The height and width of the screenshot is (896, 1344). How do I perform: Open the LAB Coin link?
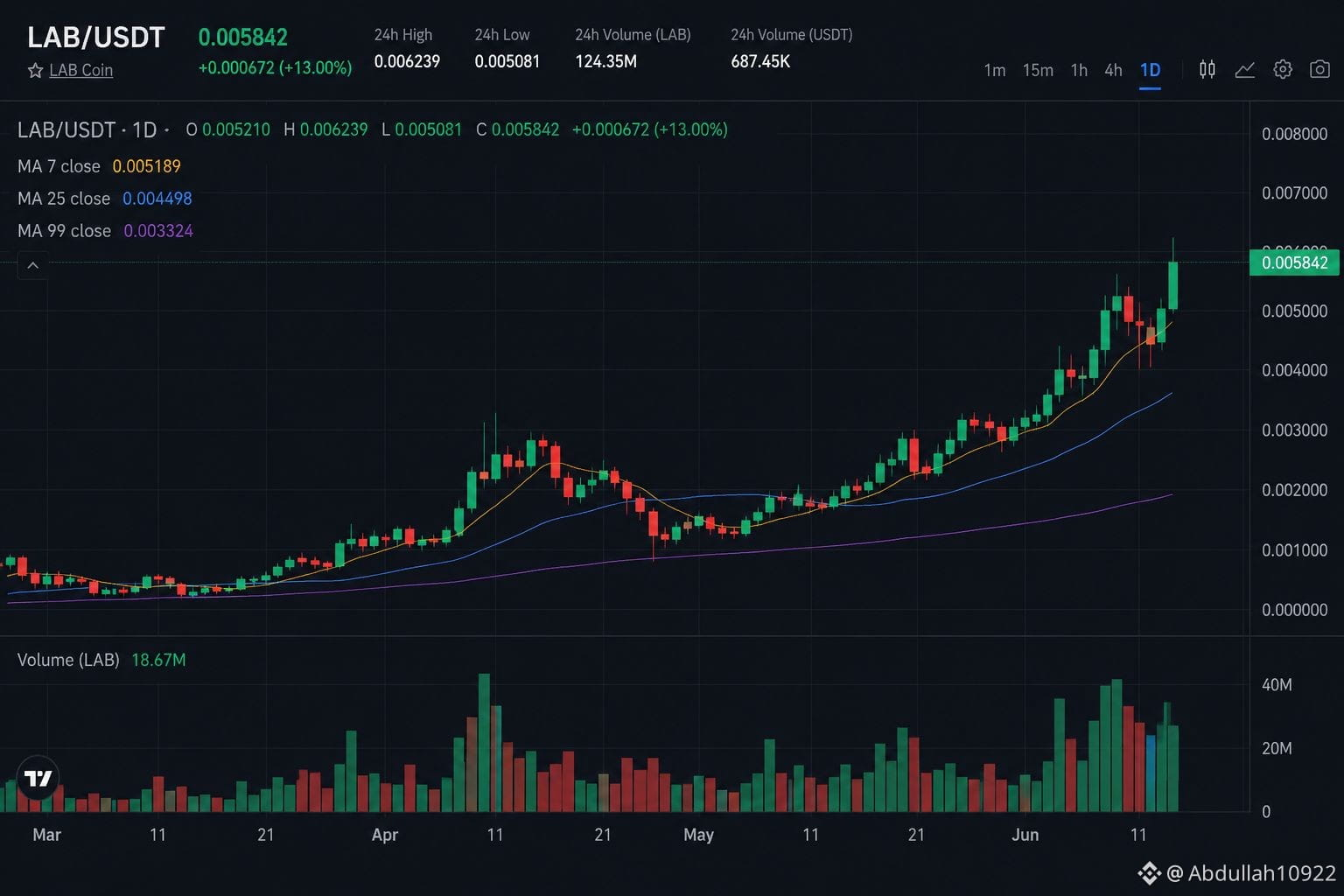(x=80, y=71)
